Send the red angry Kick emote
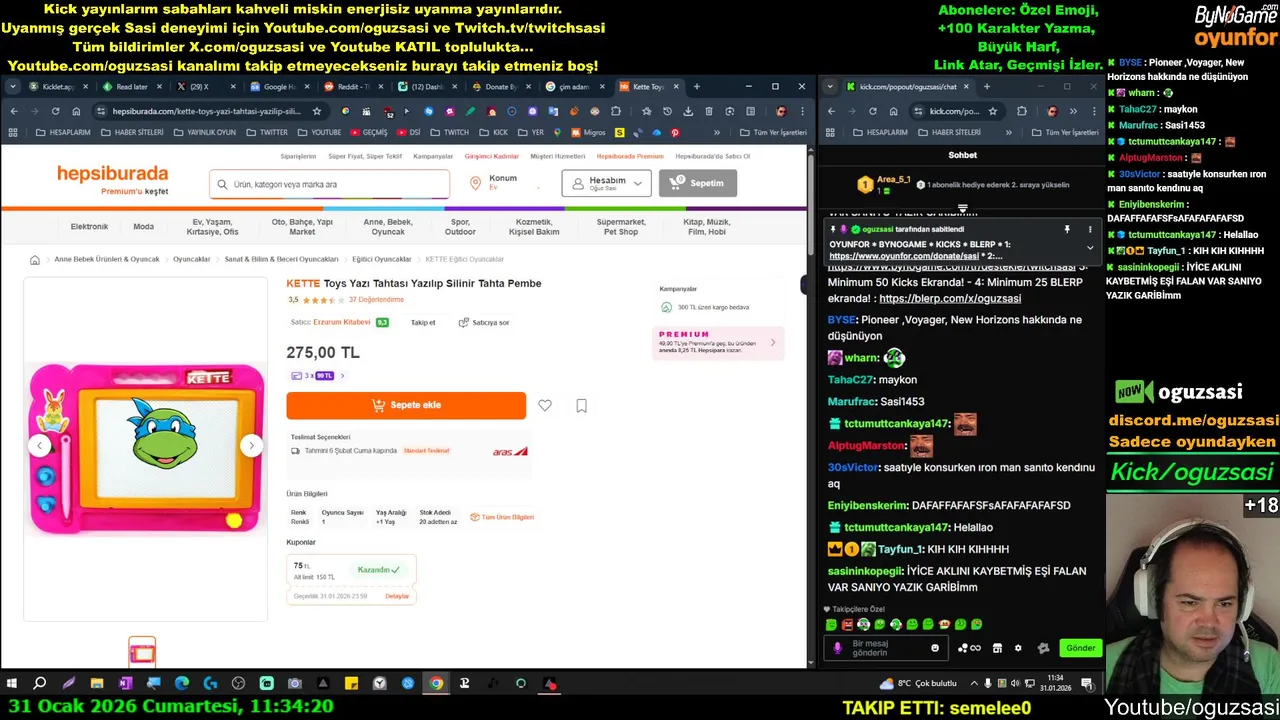Image resolution: width=1280 pixels, height=720 pixels. (x=847, y=624)
